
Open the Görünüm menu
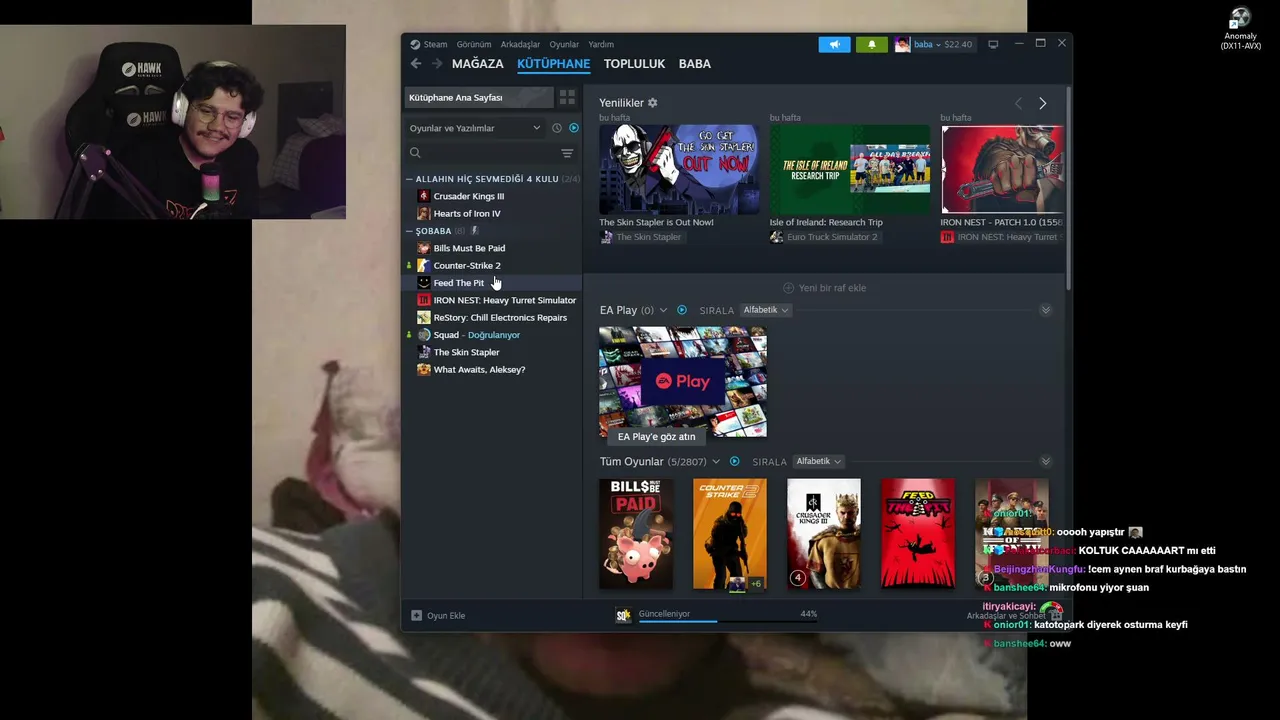tap(474, 44)
